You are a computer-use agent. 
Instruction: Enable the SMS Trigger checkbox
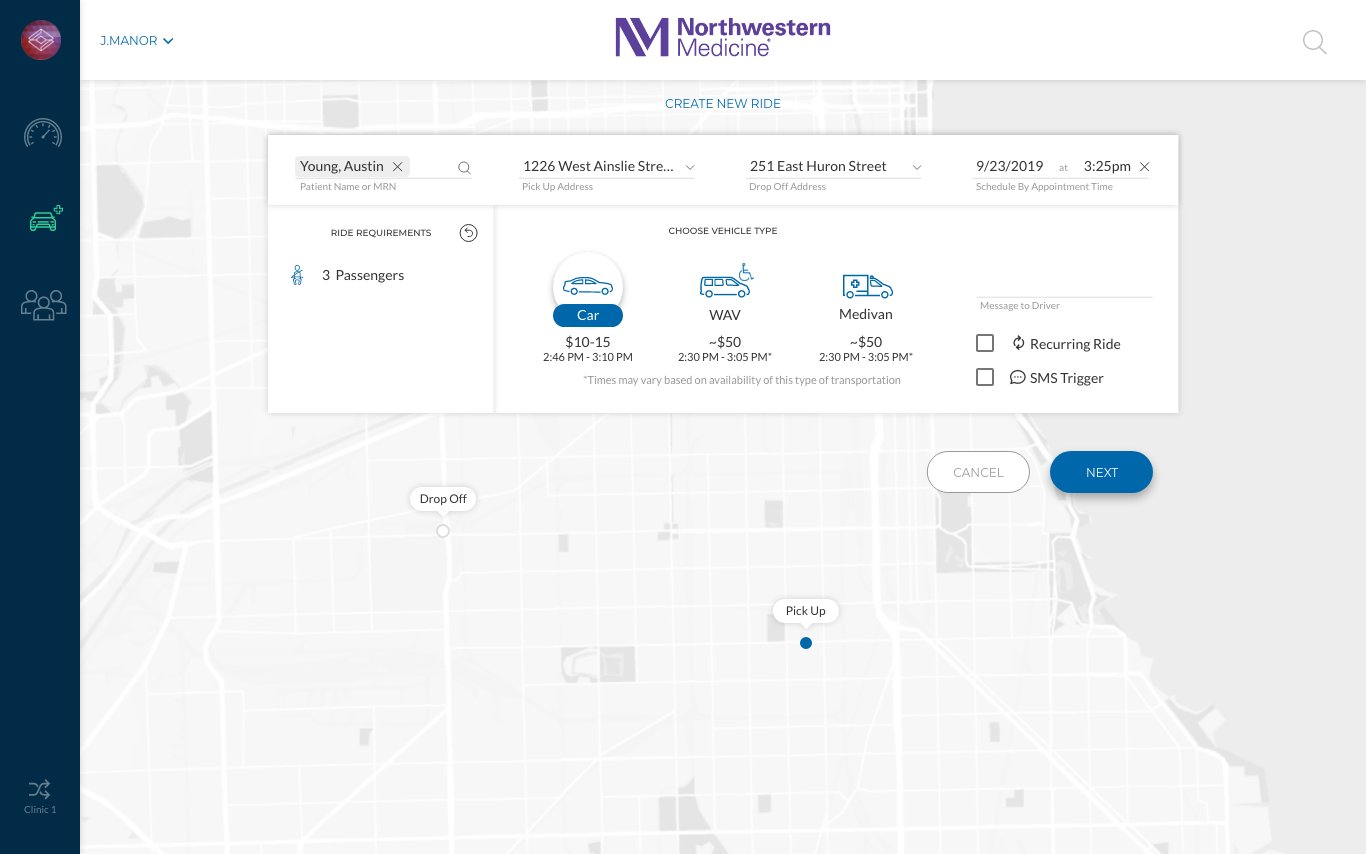985,378
